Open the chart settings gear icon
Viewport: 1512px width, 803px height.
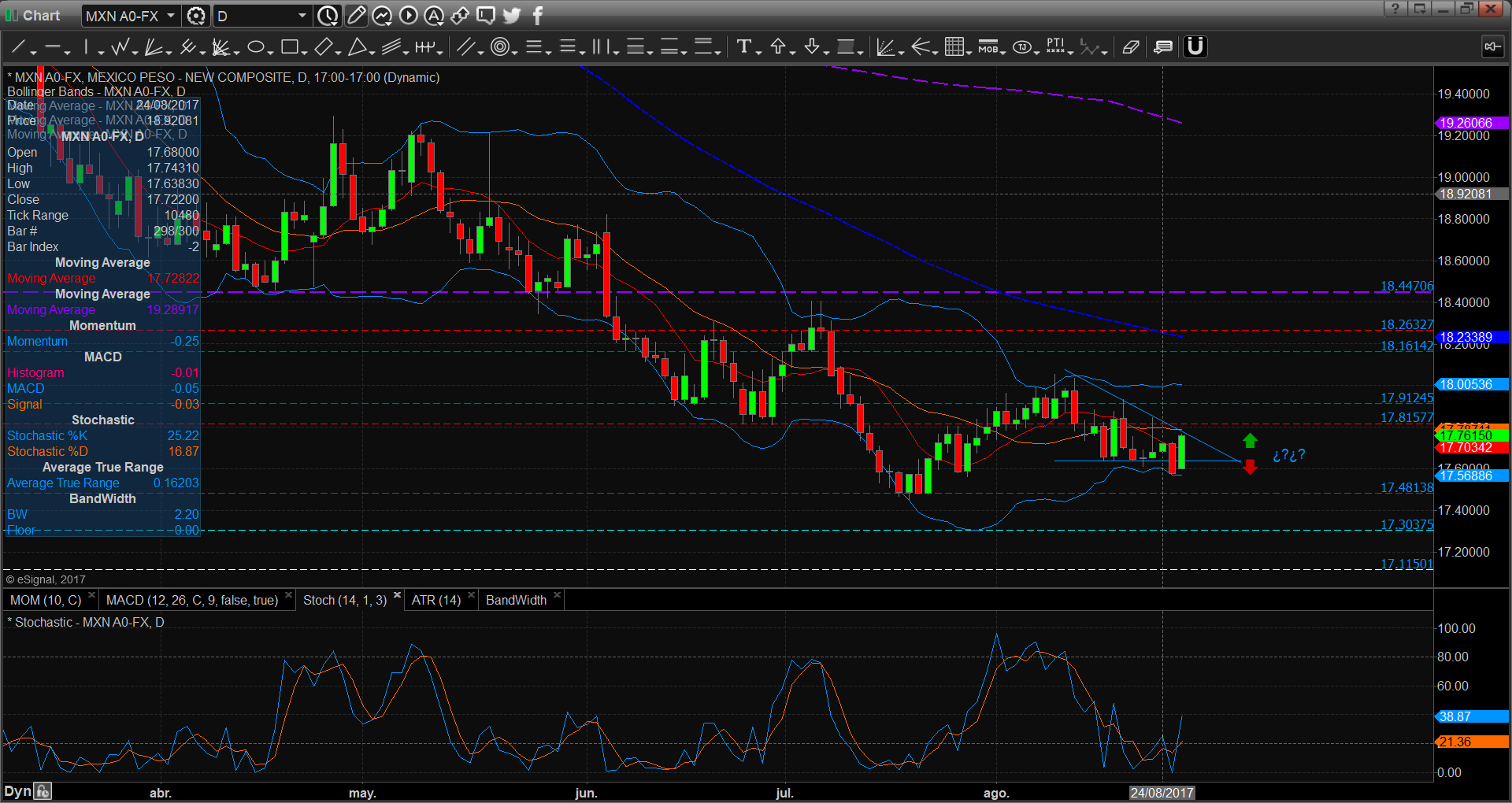coord(196,16)
